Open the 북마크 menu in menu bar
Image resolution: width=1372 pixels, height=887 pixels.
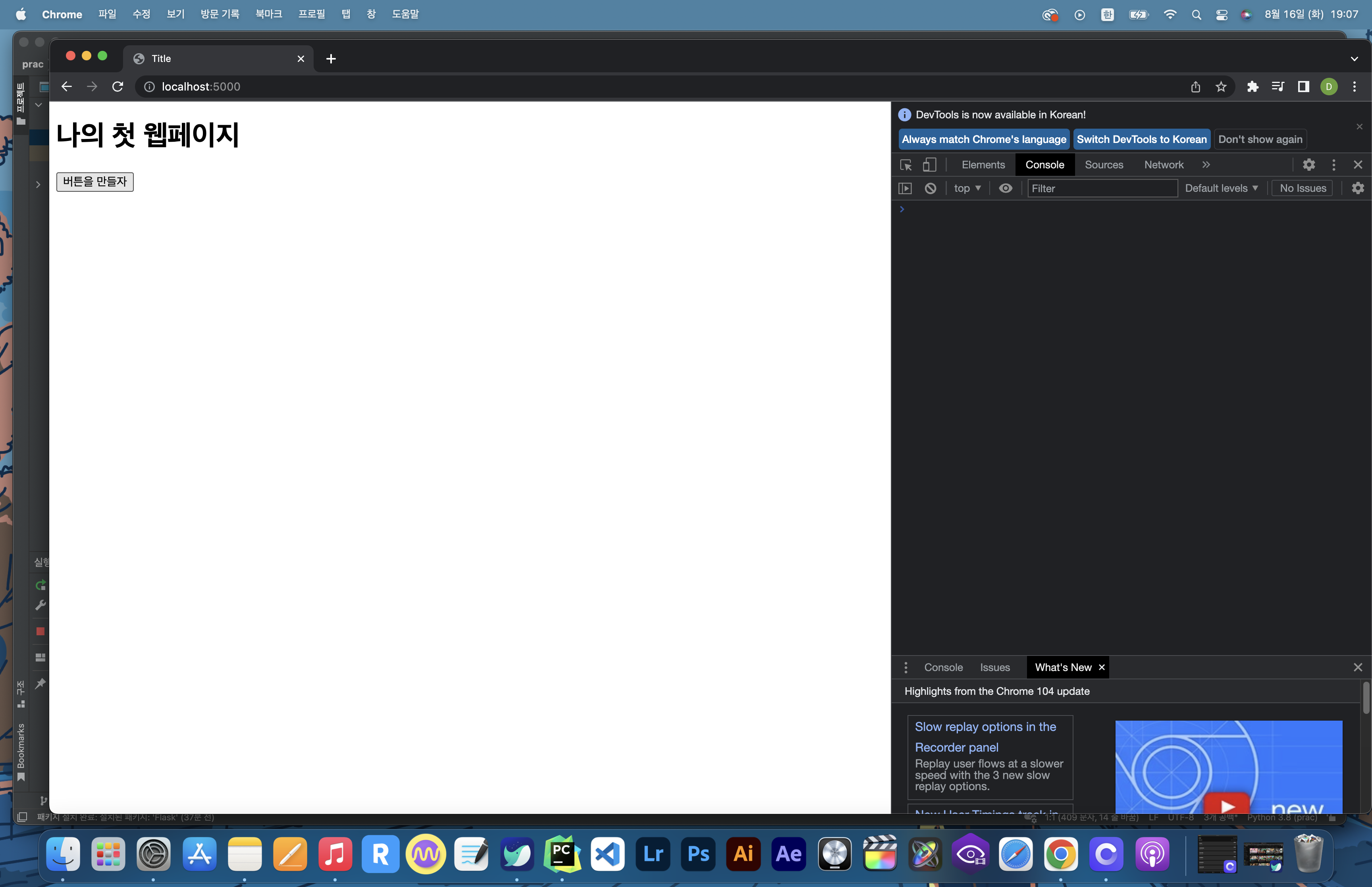(269, 14)
